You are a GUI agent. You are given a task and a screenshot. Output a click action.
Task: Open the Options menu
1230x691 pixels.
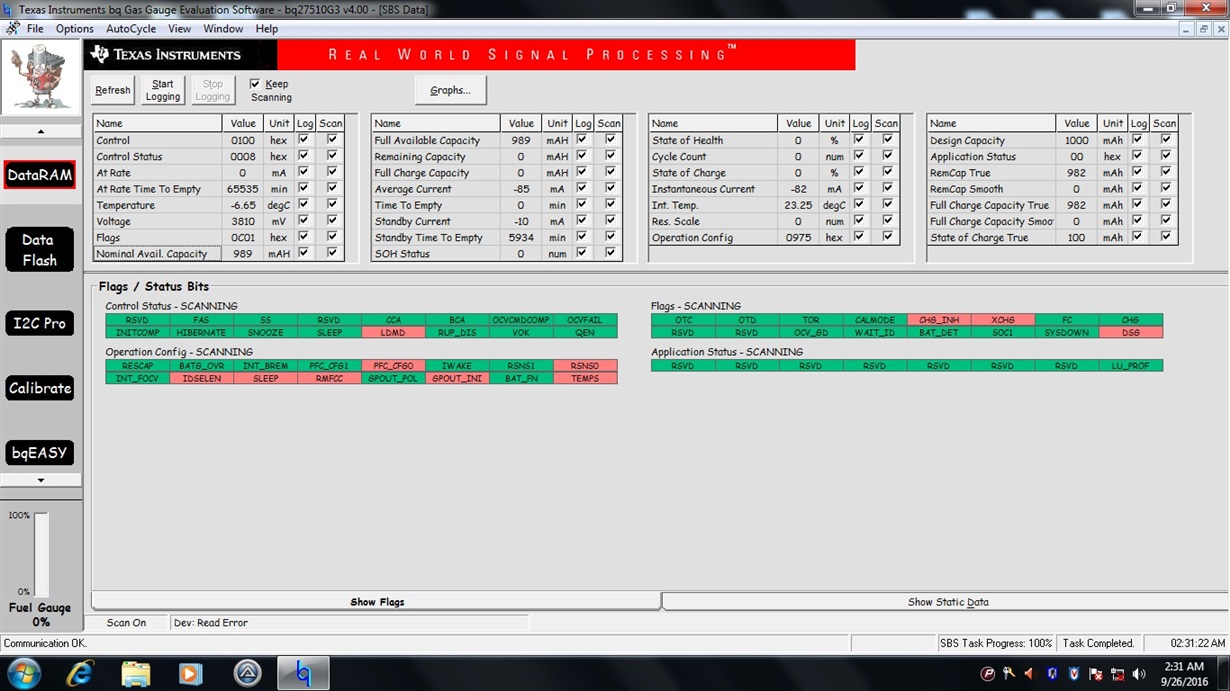pos(75,29)
